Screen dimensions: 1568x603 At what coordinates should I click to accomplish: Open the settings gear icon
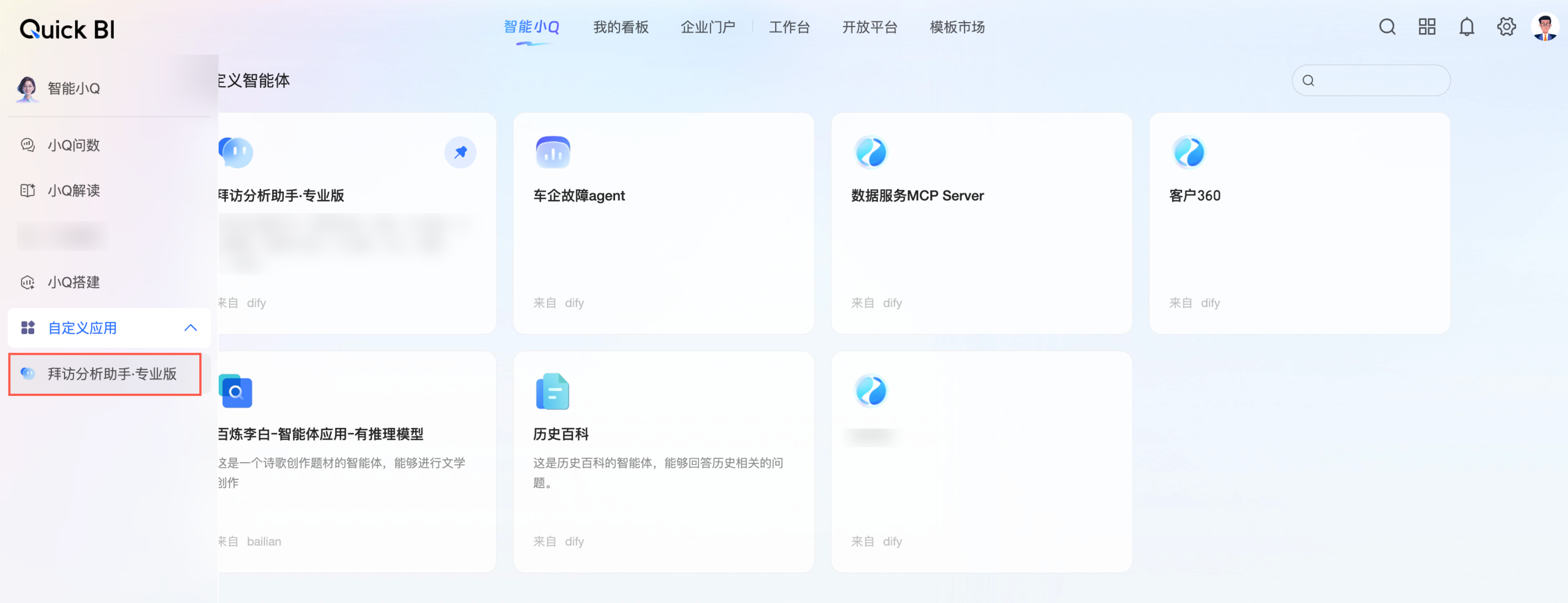pos(1506,27)
